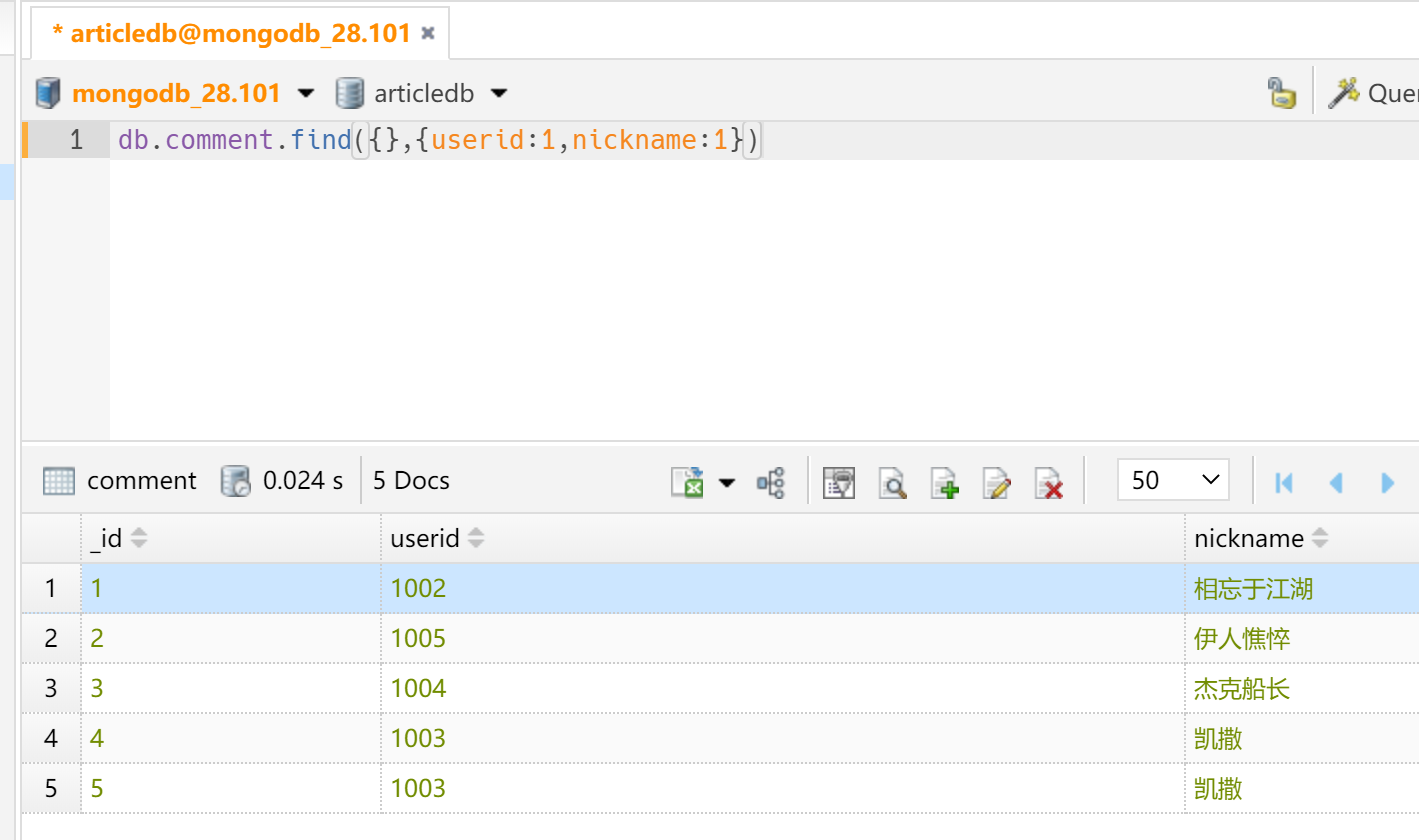Expand the mongodb_28.101 connection dropdown
The image size is (1419, 840).
click(x=306, y=94)
